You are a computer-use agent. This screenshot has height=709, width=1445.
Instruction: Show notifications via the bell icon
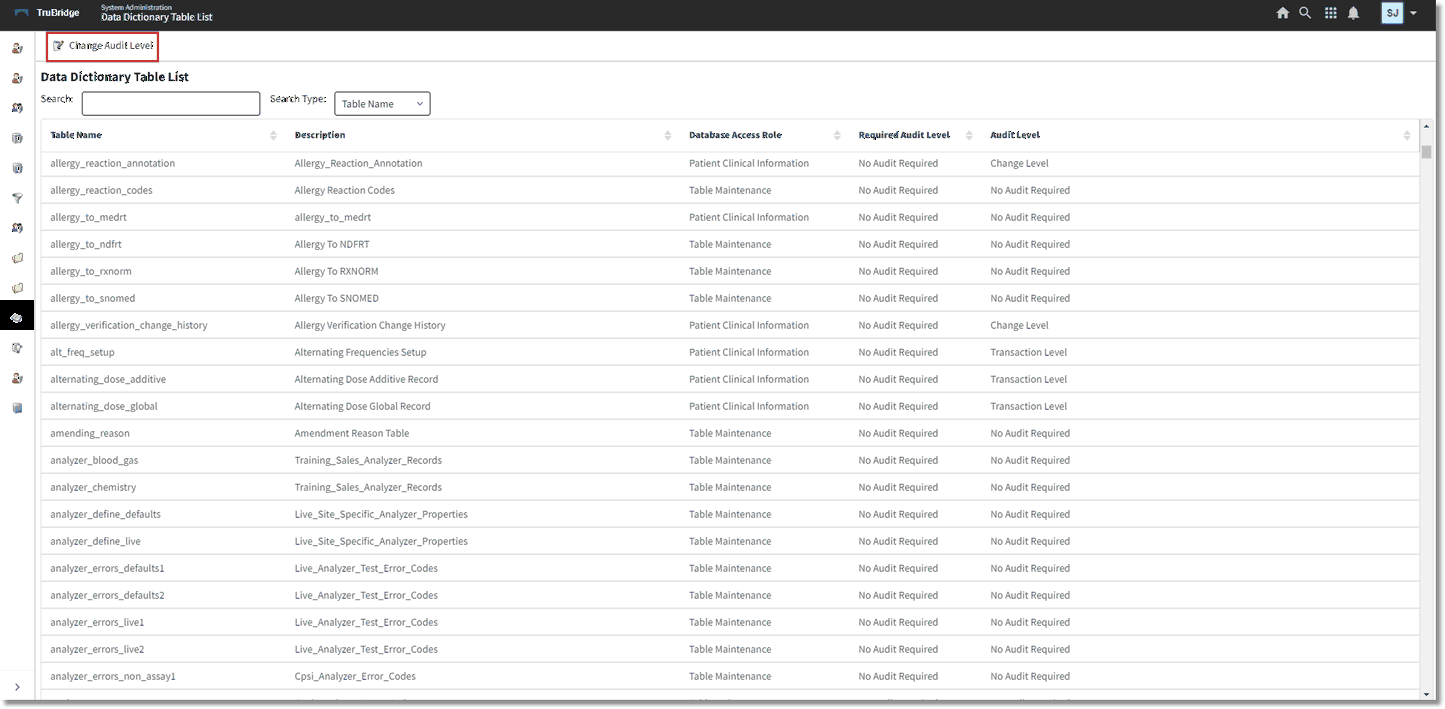click(x=1353, y=13)
